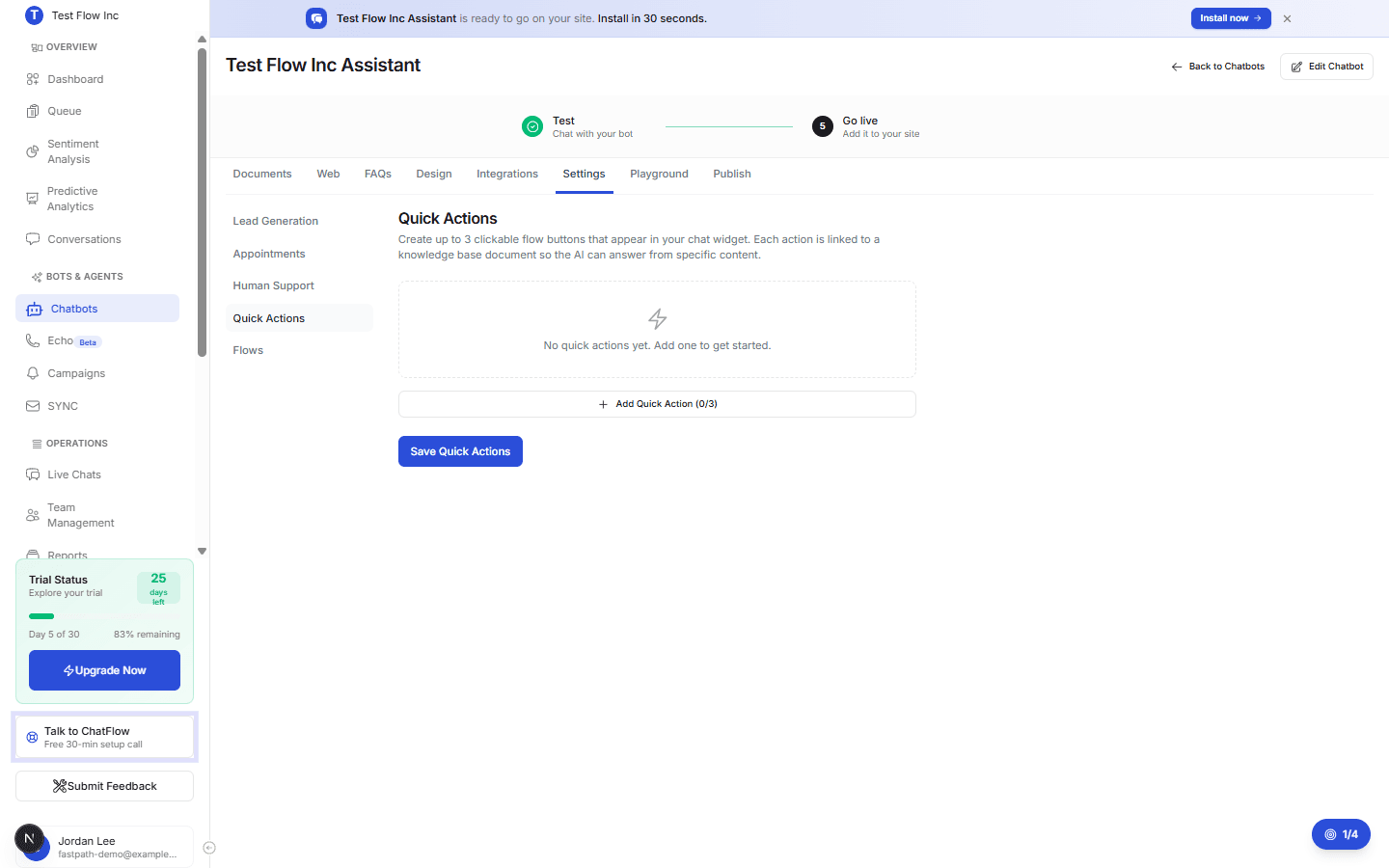The width and height of the screenshot is (1389, 868).
Task: Select the Go live step 5 circle
Action: [823, 126]
